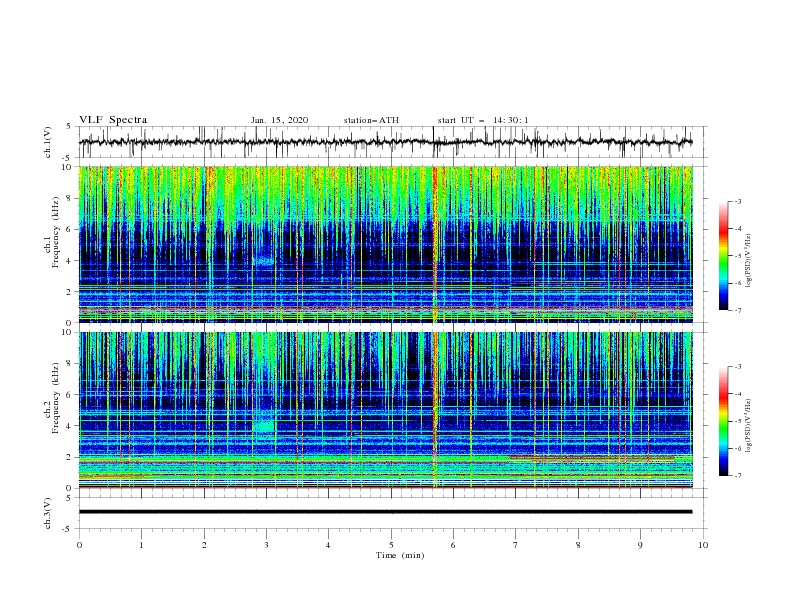Click the "-7" label on ch.2 colorbar

[738, 476]
